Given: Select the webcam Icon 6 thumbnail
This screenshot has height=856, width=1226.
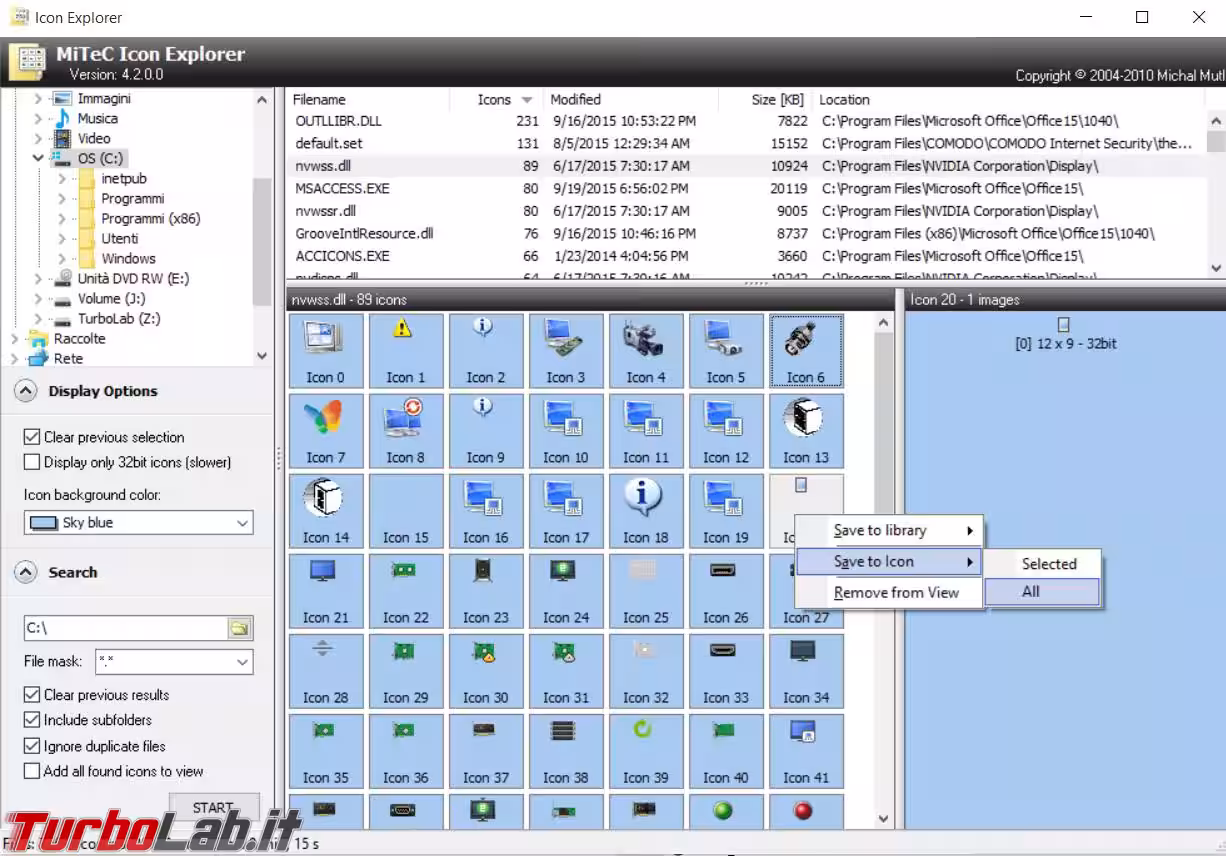Looking at the screenshot, I should coord(806,350).
